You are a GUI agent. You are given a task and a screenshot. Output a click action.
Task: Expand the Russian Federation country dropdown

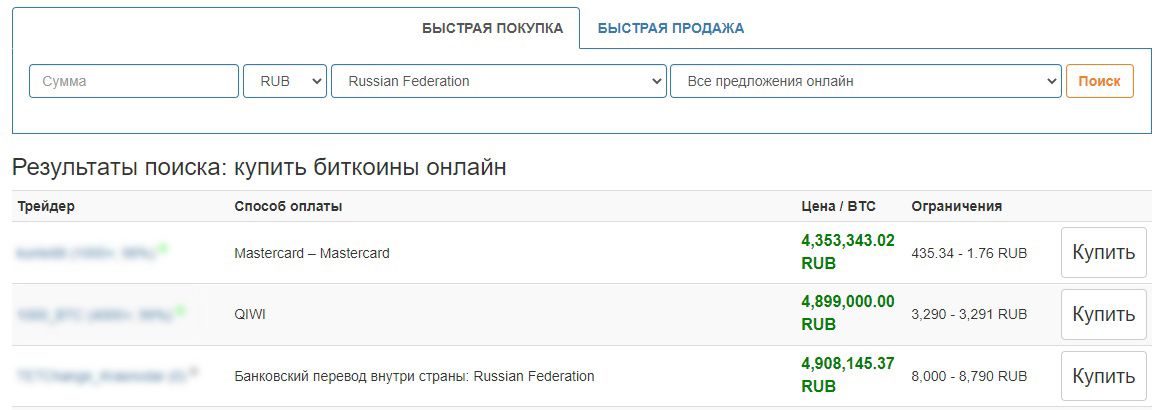click(498, 81)
